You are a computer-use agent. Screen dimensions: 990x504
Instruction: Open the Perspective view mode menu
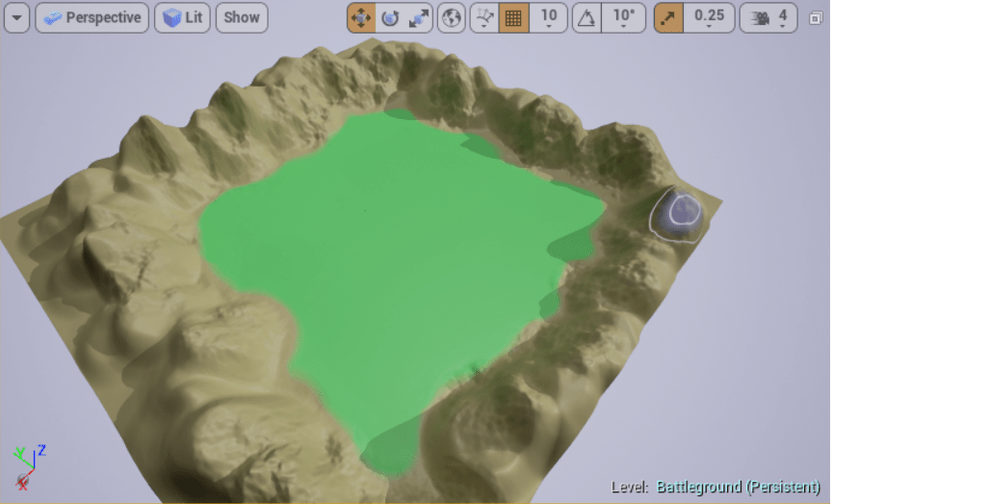click(92, 18)
